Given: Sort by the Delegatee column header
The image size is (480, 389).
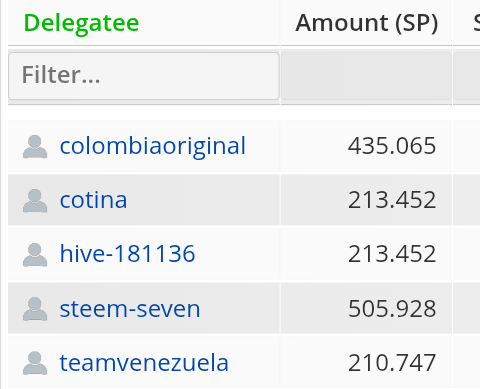Looking at the screenshot, I should (81, 23).
